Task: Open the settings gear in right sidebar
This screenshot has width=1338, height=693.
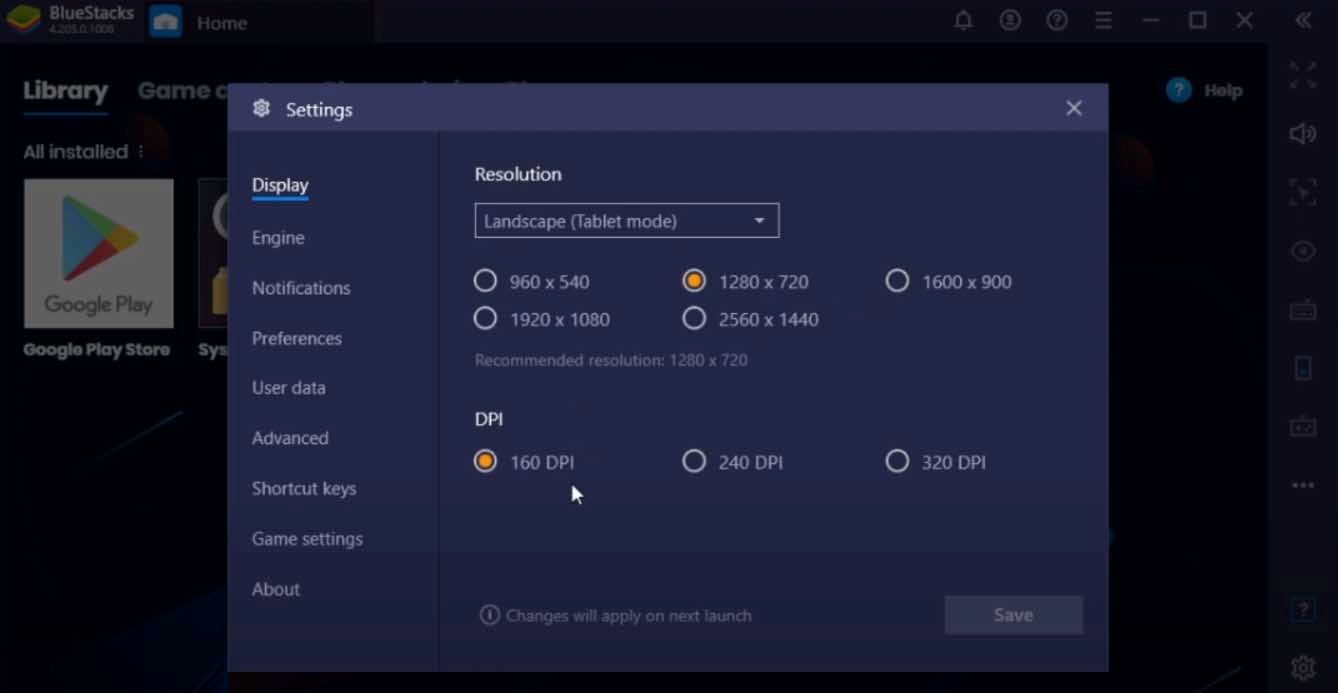Action: coord(1302,667)
